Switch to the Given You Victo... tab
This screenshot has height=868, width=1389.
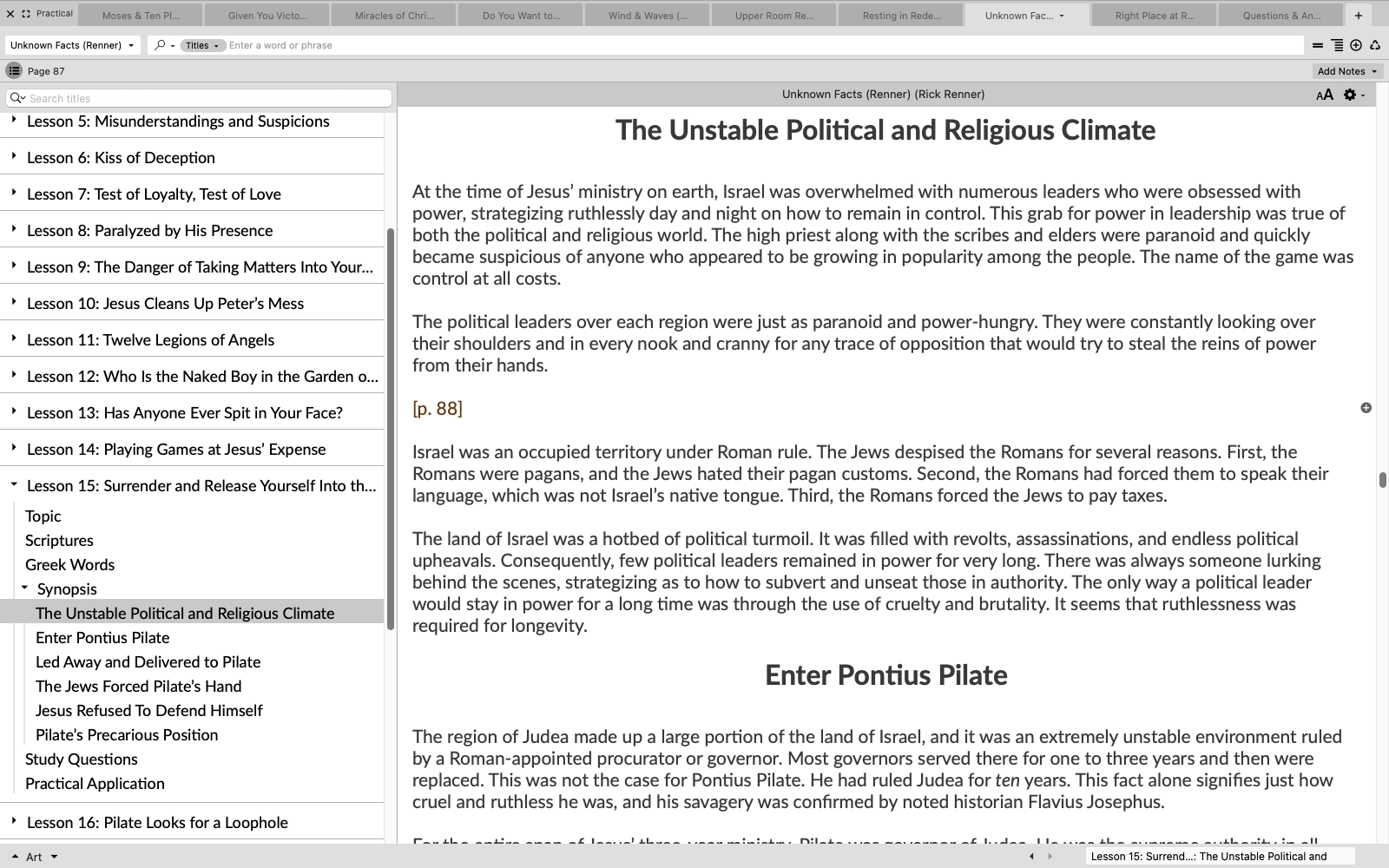[x=267, y=16]
